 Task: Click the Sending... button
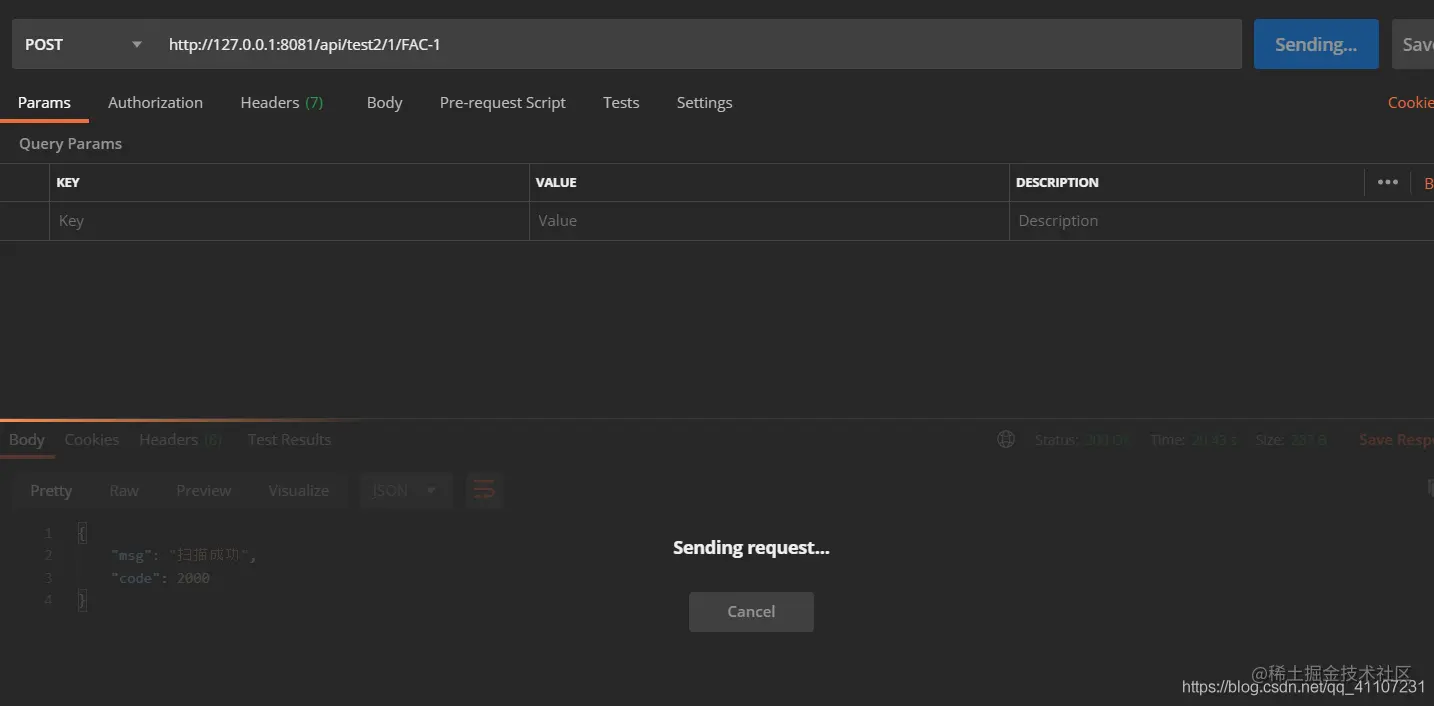[1316, 44]
